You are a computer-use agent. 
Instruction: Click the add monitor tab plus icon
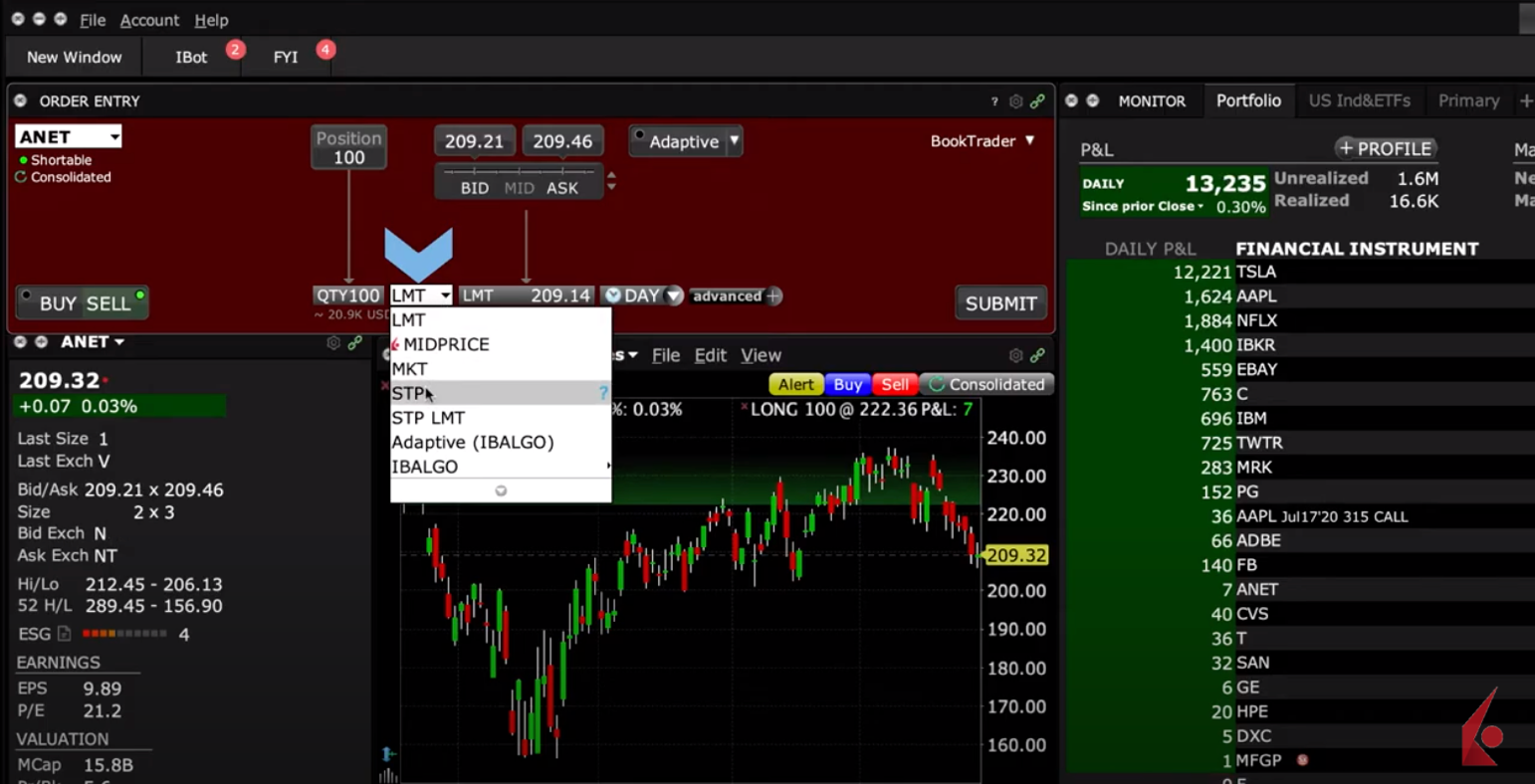point(1524,100)
